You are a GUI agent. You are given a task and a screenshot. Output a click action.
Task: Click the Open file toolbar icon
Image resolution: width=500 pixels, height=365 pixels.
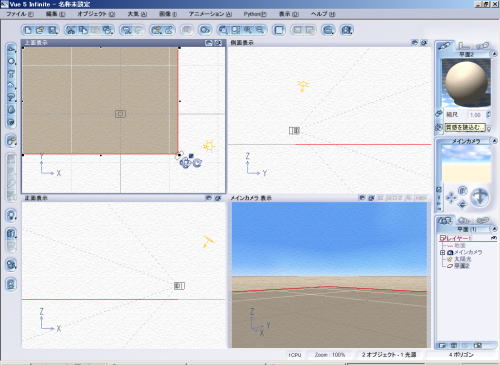[x=40, y=30]
